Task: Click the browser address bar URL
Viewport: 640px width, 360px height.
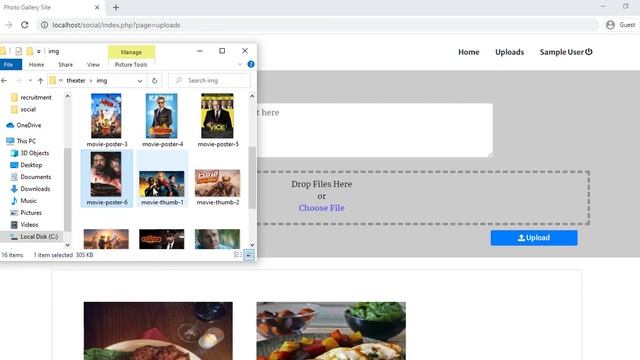Action: tap(116, 25)
